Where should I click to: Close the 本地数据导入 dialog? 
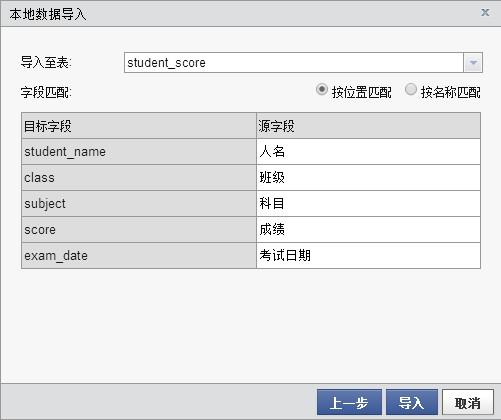click(485, 13)
